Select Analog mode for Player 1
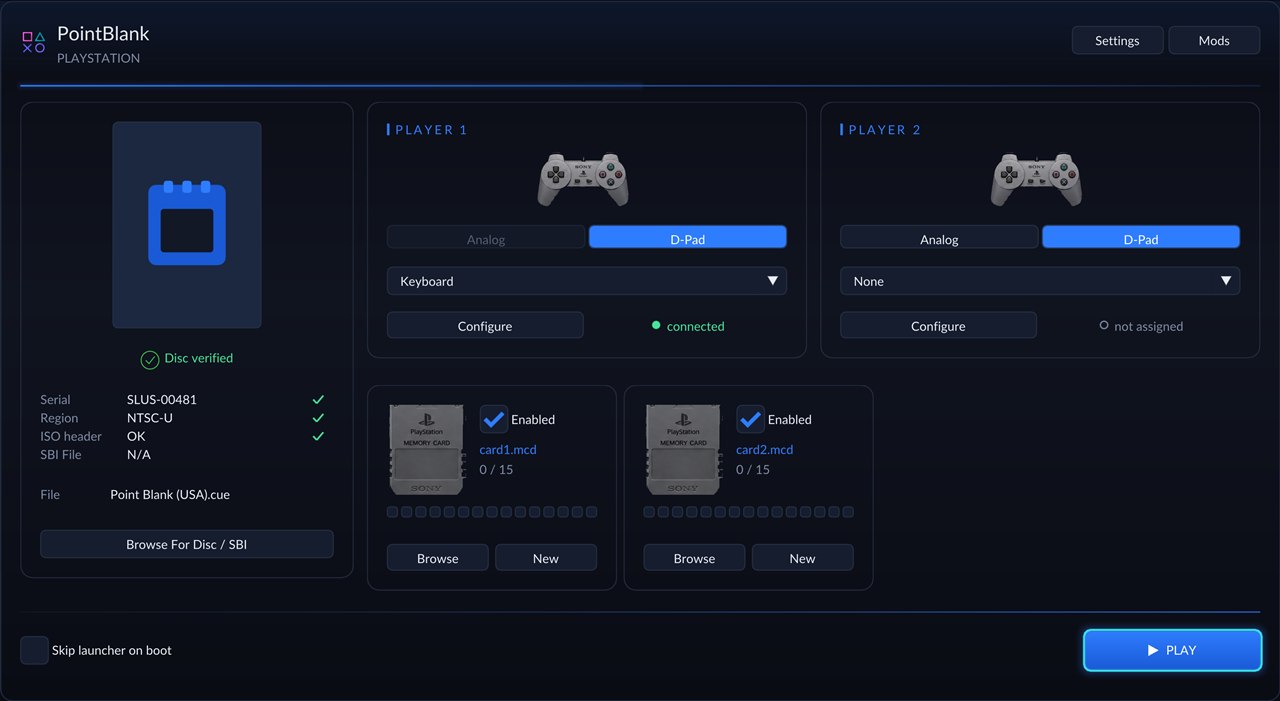 (x=486, y=239)
